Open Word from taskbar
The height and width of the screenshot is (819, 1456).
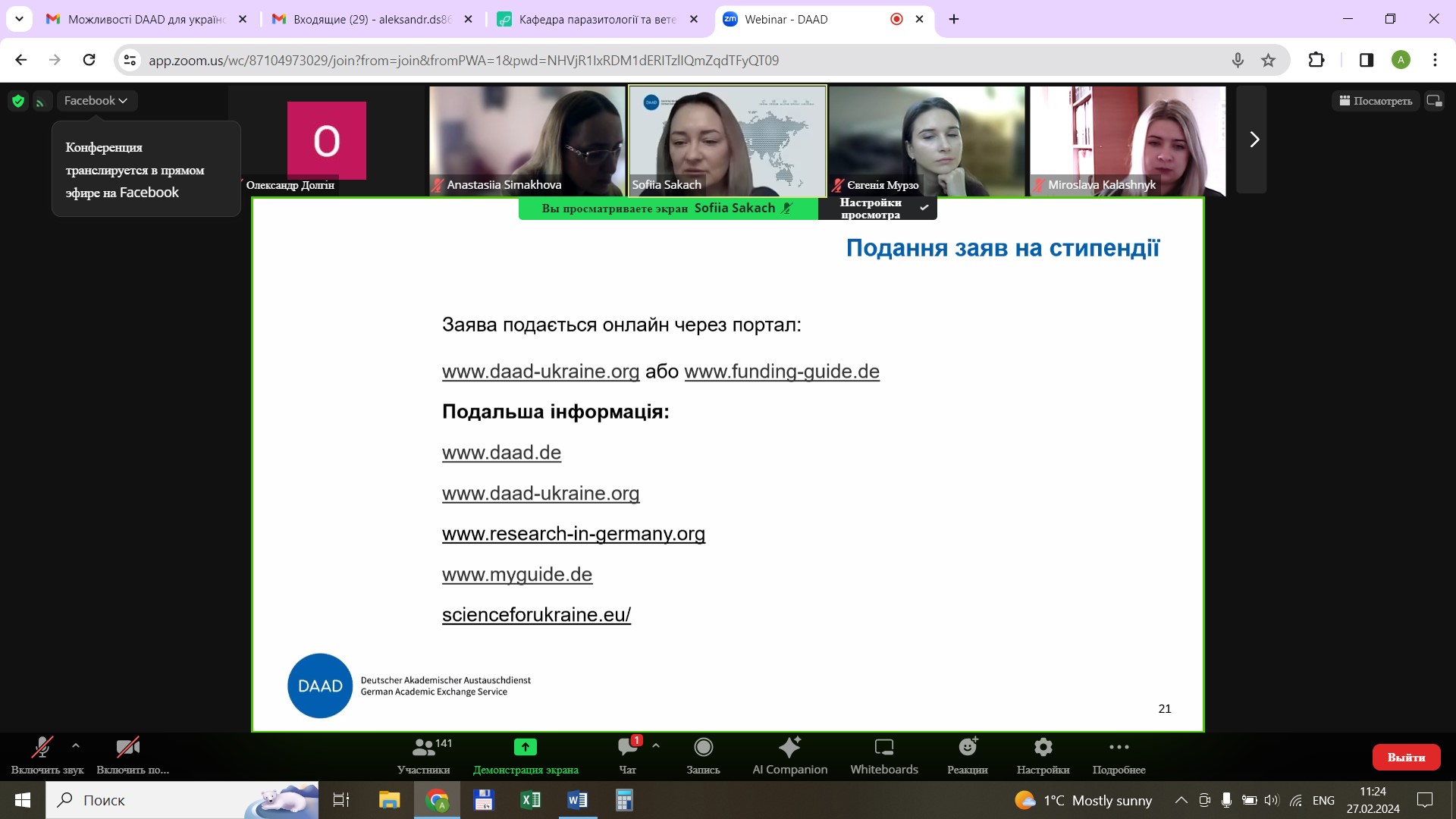[x=577, y=800]
